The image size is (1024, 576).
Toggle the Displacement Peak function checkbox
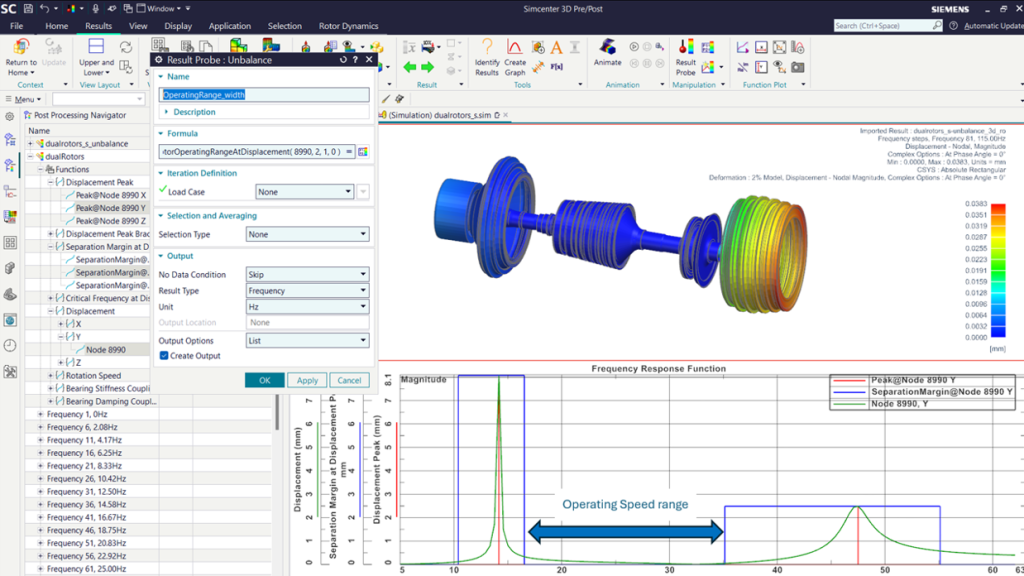[x=60, y=182]
